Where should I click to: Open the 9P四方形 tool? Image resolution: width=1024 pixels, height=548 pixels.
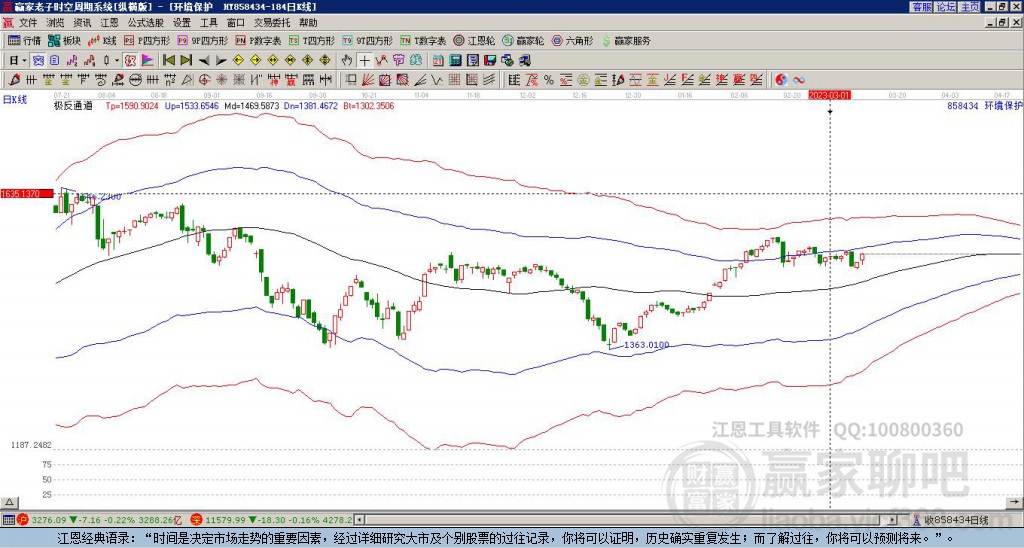click(x=203, y=40)
